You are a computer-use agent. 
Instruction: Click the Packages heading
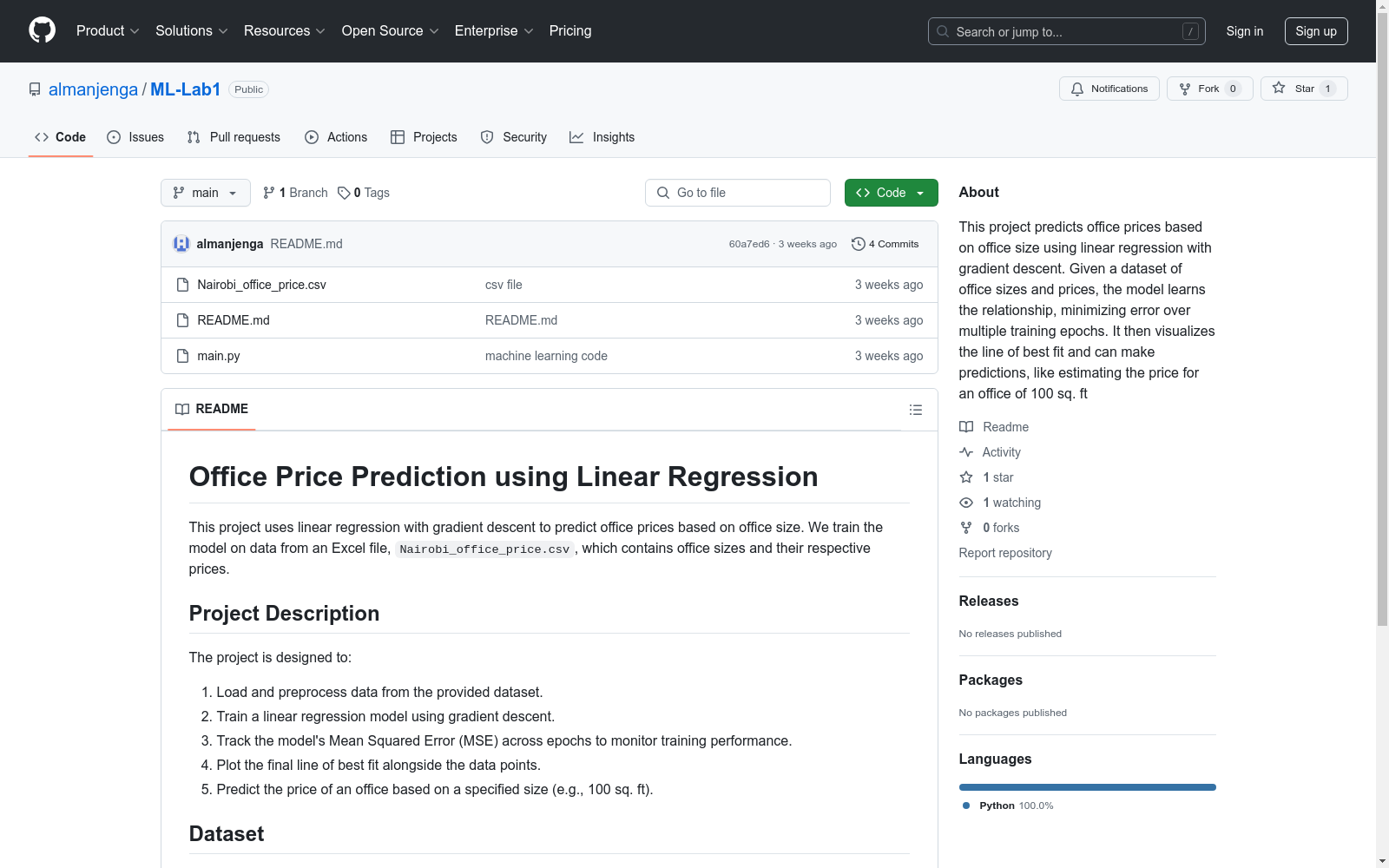tap(991, 680)
